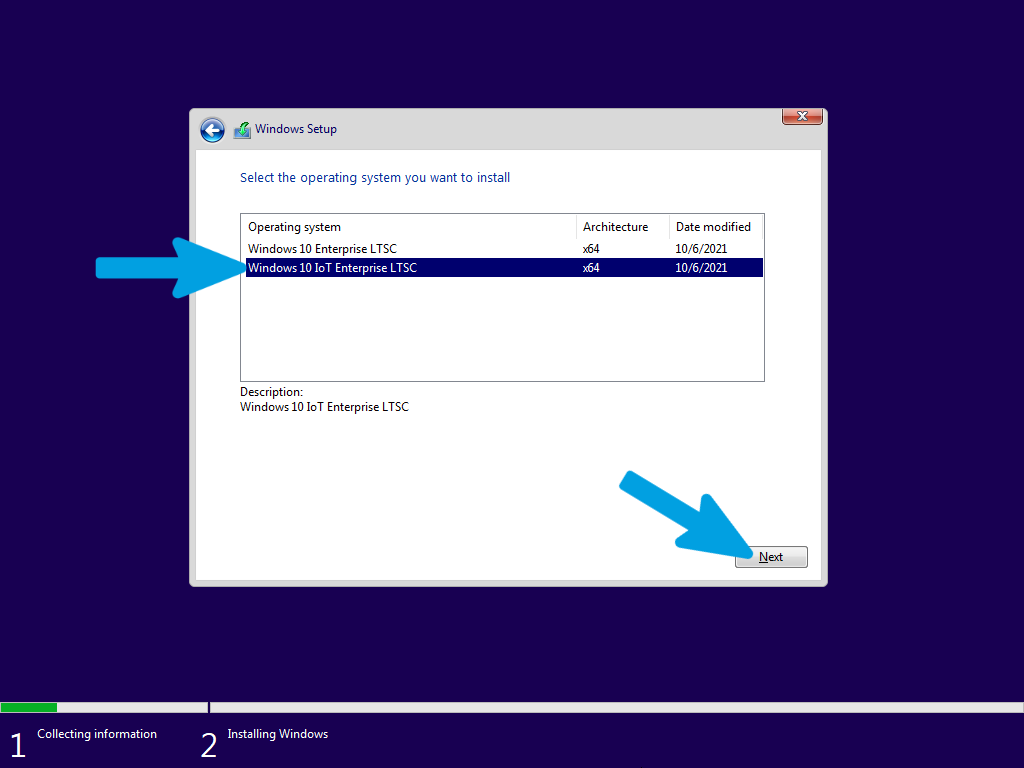Viewport: 1024px width, 768px height.
Task: Click 10/6/2021 in IoT Enterprise row
Action: click(701, 268)
